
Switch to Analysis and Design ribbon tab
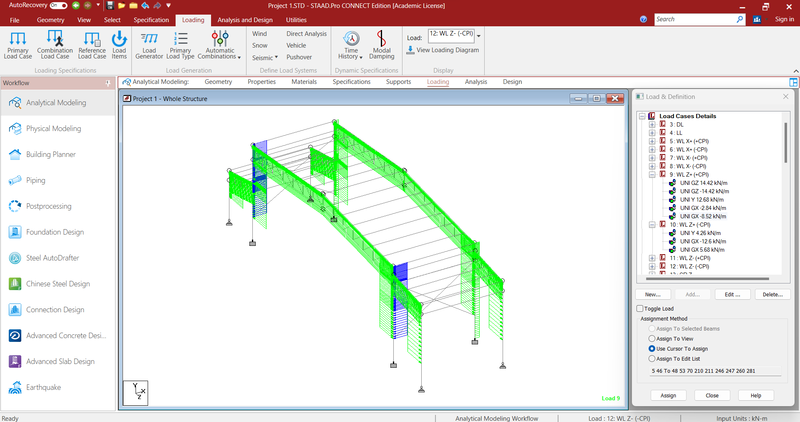pyautogui.click(x=245, y=20)
